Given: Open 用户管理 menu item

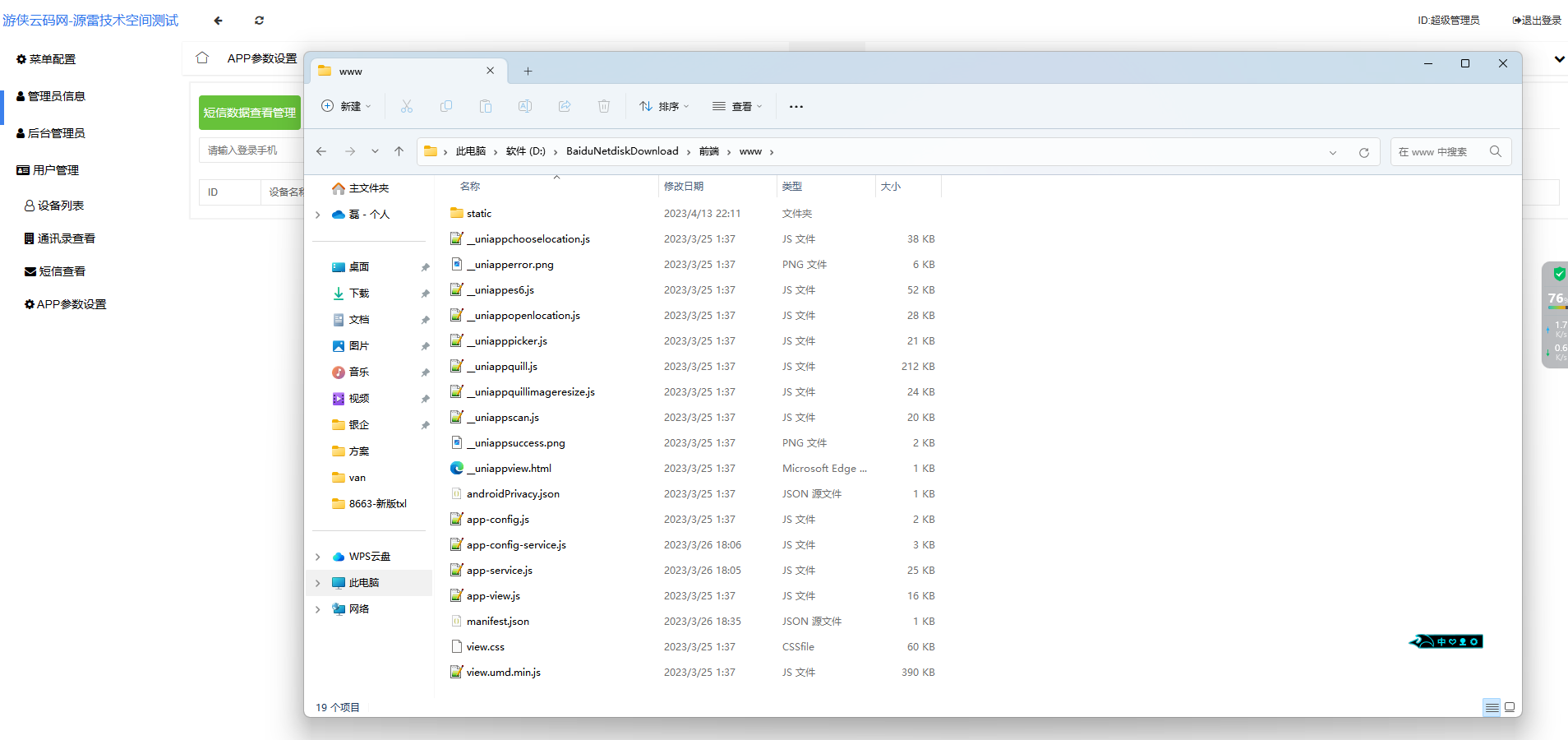Looking at the screenshot, I should click(48, 170).
